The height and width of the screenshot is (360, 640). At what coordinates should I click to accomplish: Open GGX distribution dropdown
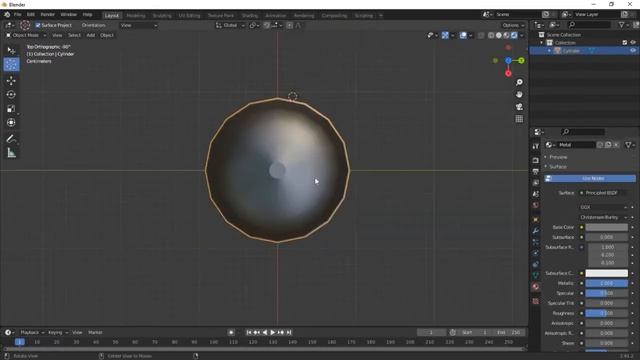point(603,207)
